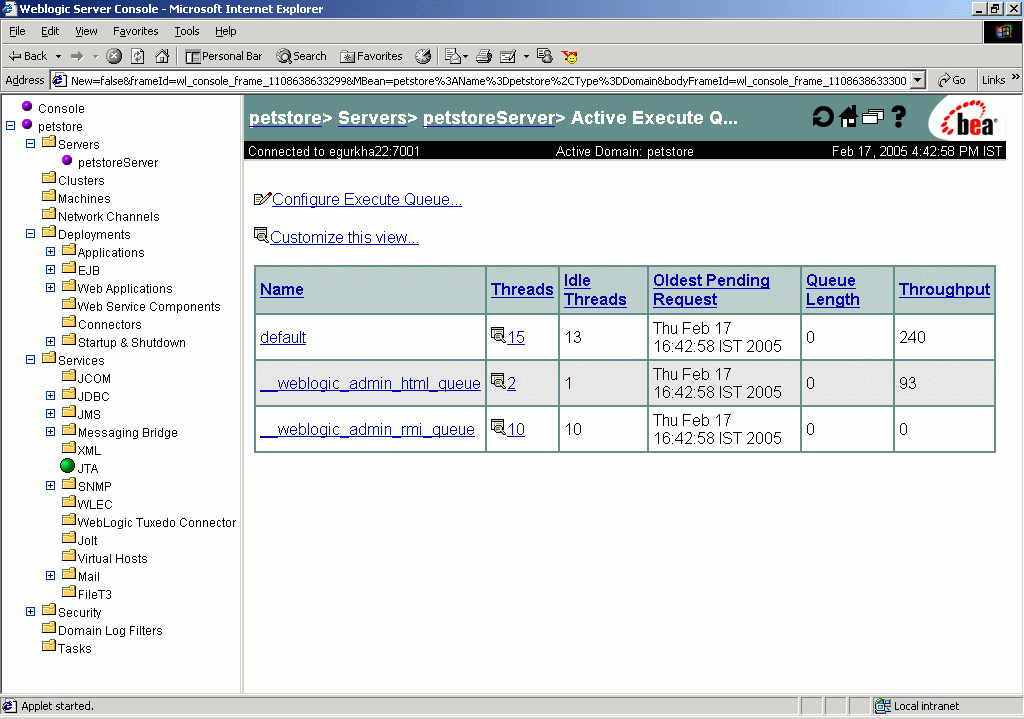Select the Virtual Hosts tree item
Viewport: 1024px width, 719px height.
point(112,558)
